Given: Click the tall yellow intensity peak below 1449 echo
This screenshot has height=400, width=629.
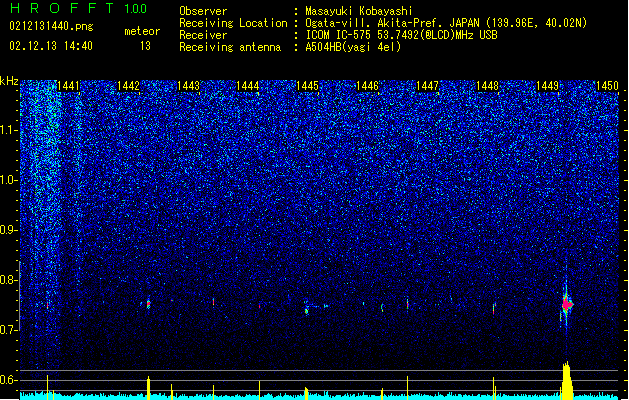Looking at the screenshot, I should click(x=567, y=380).
